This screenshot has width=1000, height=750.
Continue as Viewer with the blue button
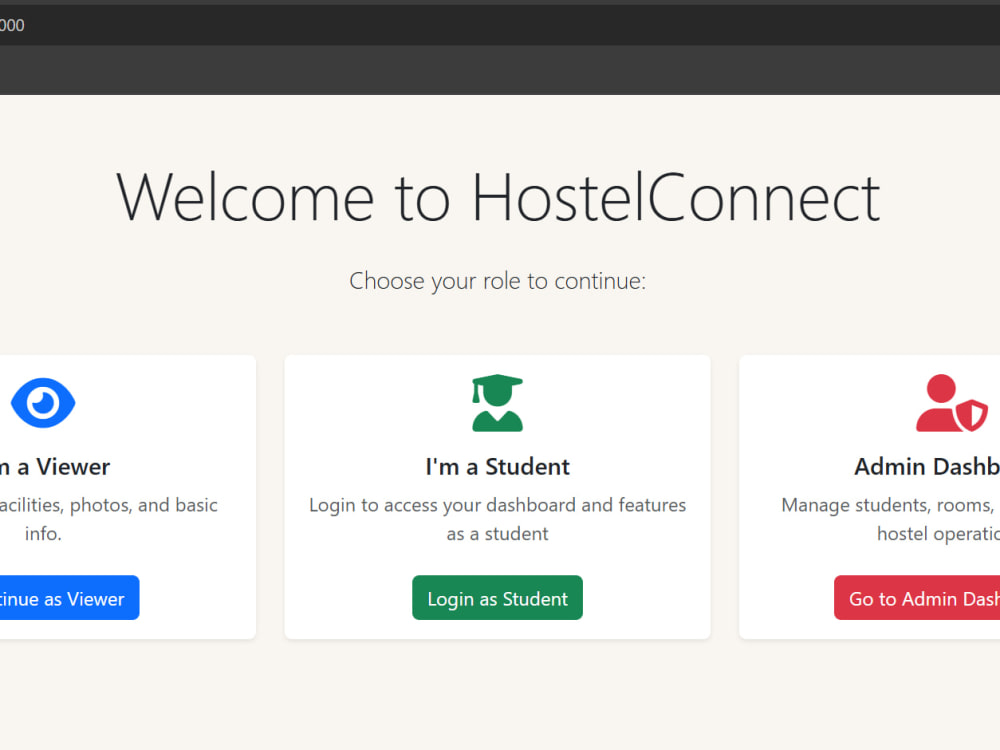pos(69,598)
